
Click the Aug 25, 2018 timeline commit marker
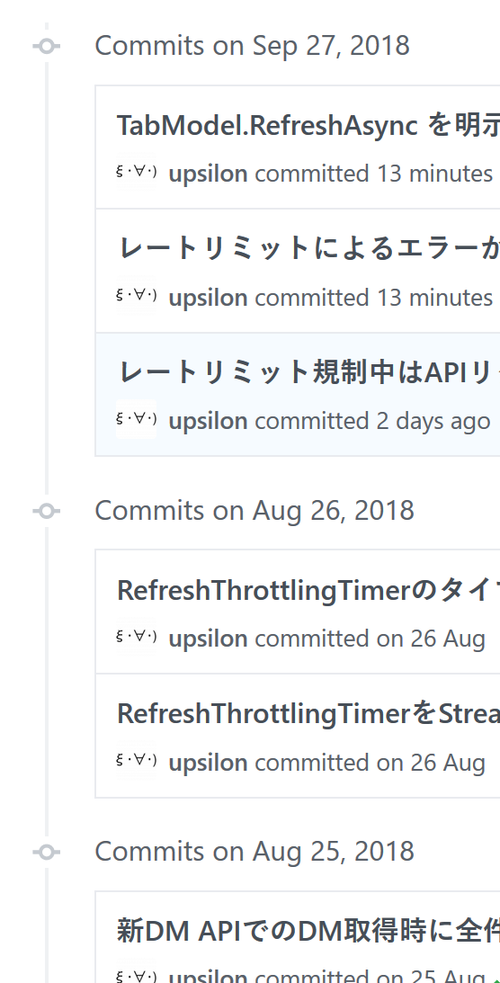coord(47,852)
